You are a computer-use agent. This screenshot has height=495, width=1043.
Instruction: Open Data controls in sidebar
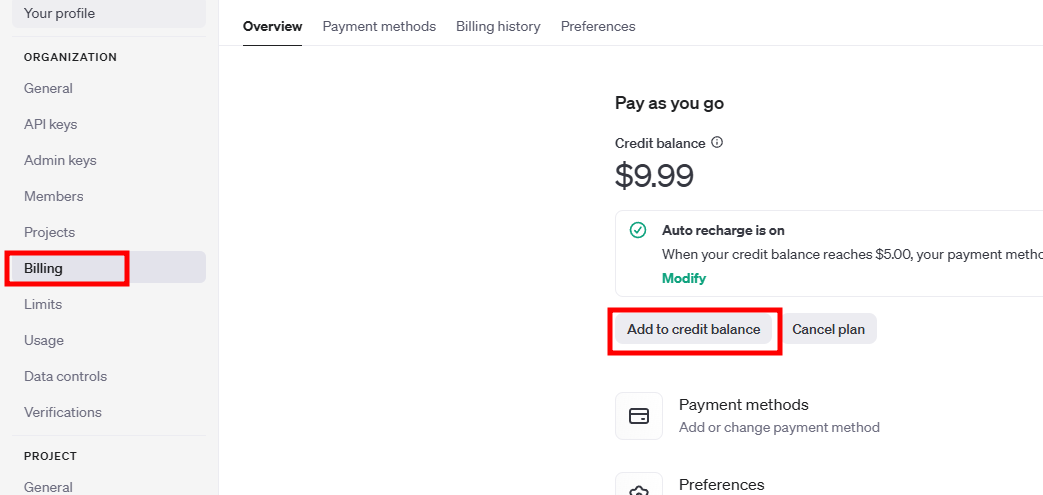(x=65, y=376)
